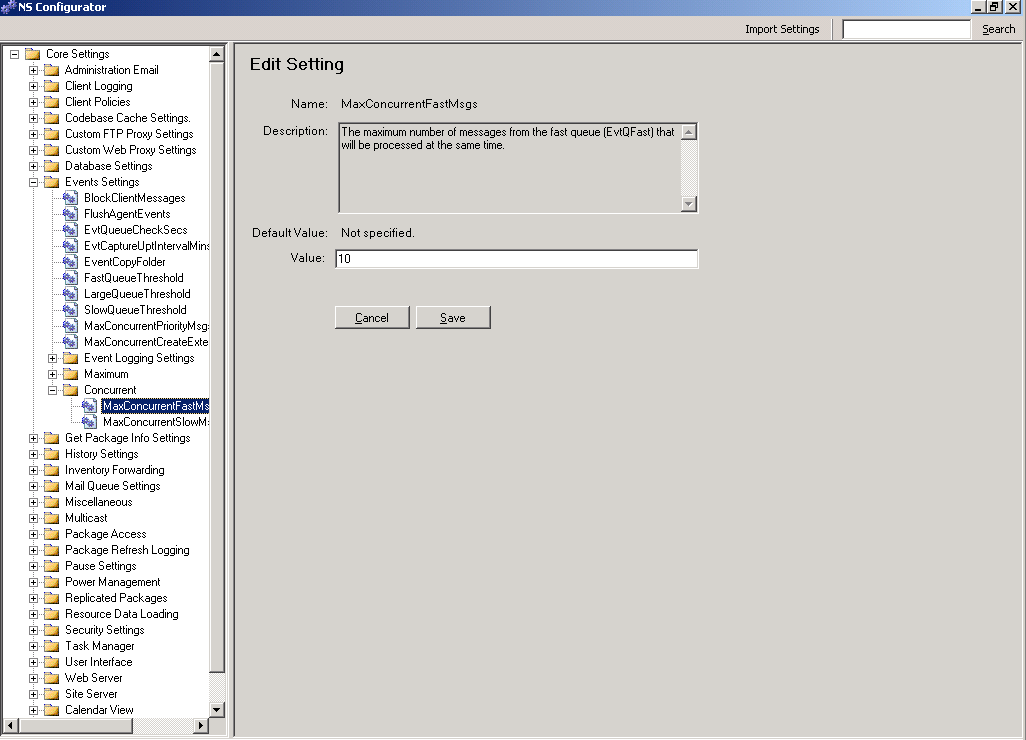Viewport: 1026px width, 740px height.
Task: Select the LargeQueueThreshold tree item
Action: [137, 294]
